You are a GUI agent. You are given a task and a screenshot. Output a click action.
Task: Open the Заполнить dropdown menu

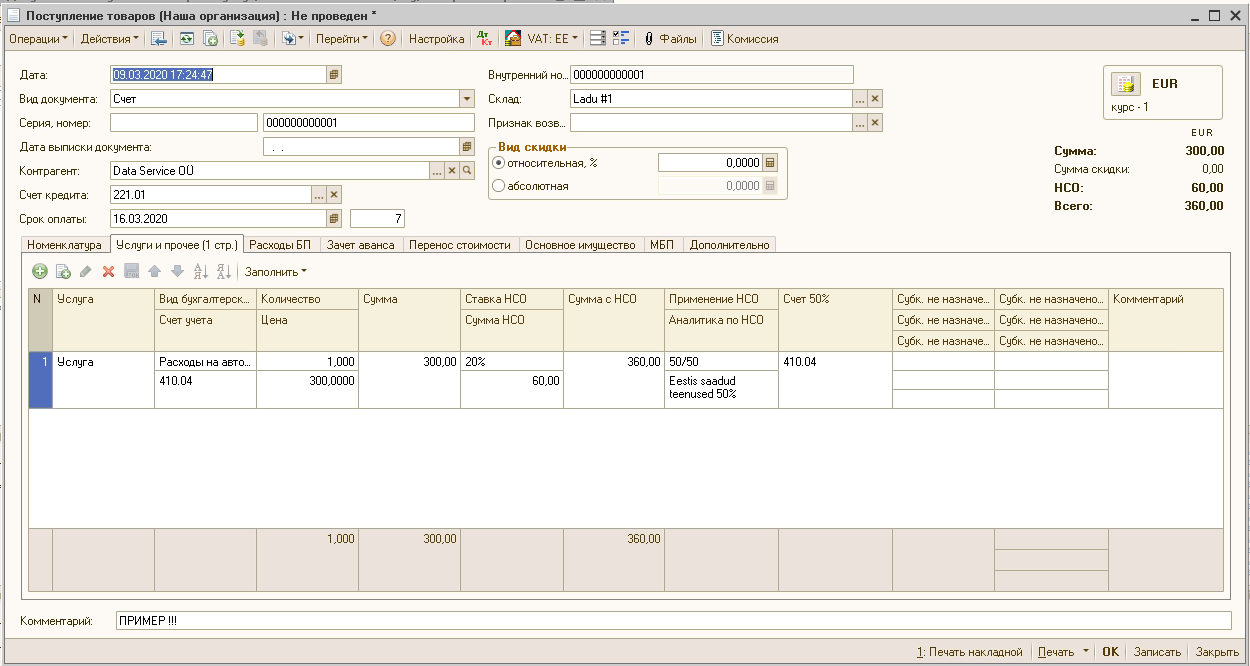(x=276, y=271)
